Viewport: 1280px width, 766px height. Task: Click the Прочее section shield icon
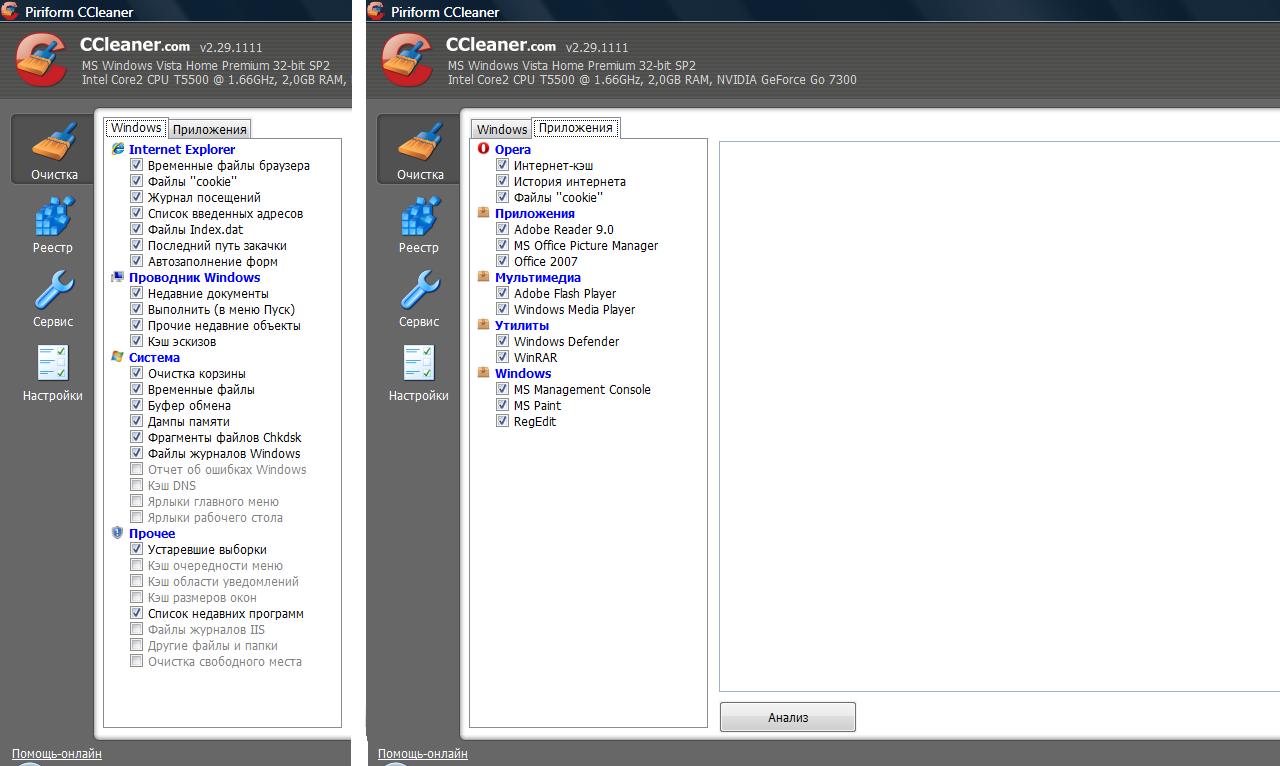118,533
